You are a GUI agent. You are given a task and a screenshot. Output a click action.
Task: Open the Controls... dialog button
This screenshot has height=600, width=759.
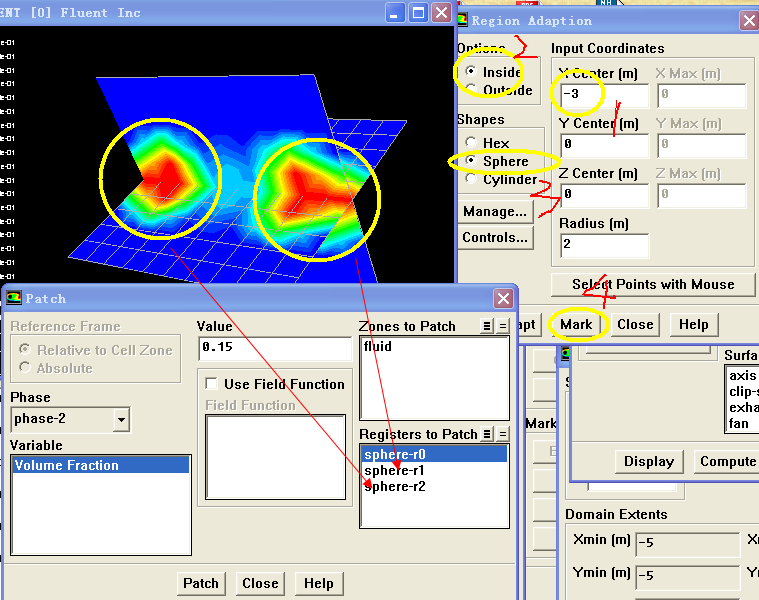point(494,237)
